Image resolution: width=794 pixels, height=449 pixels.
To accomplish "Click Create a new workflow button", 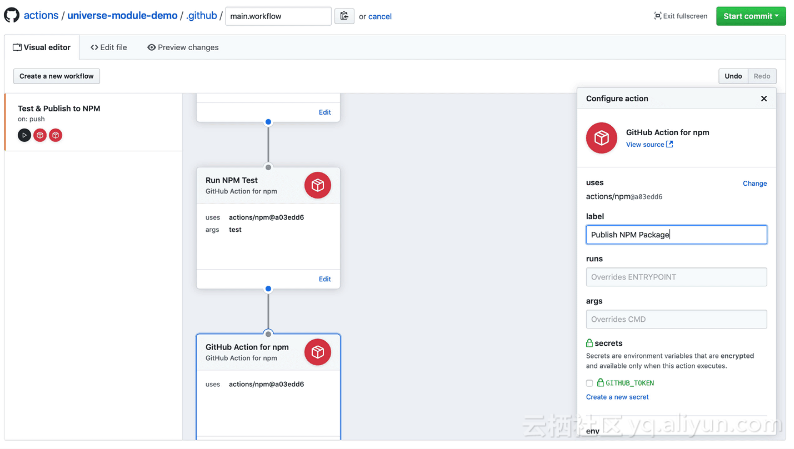I will [56, 76].
